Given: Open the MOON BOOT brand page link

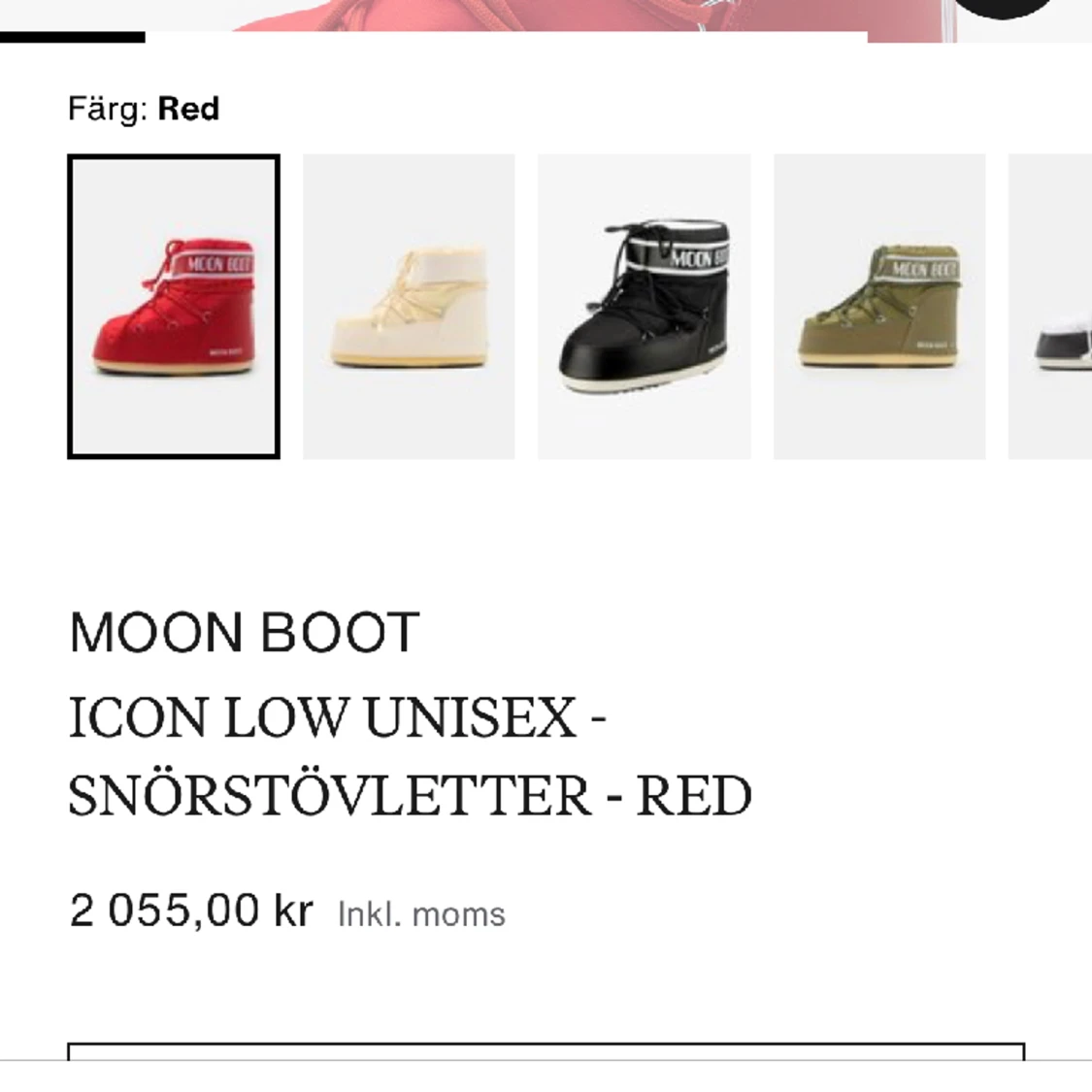Looking at the screenshot, I should pos(244,633).
